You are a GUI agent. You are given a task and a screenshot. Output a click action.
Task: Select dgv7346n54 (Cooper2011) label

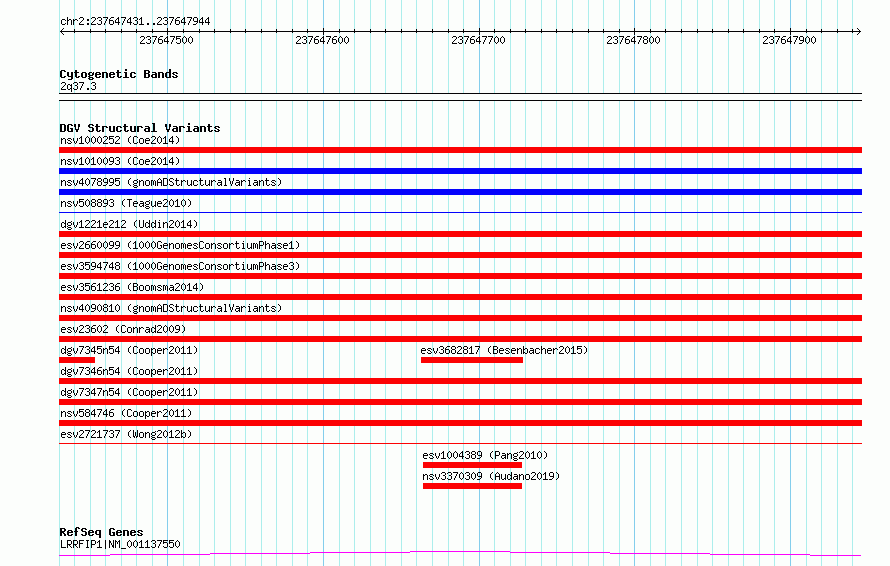[129, 371]
